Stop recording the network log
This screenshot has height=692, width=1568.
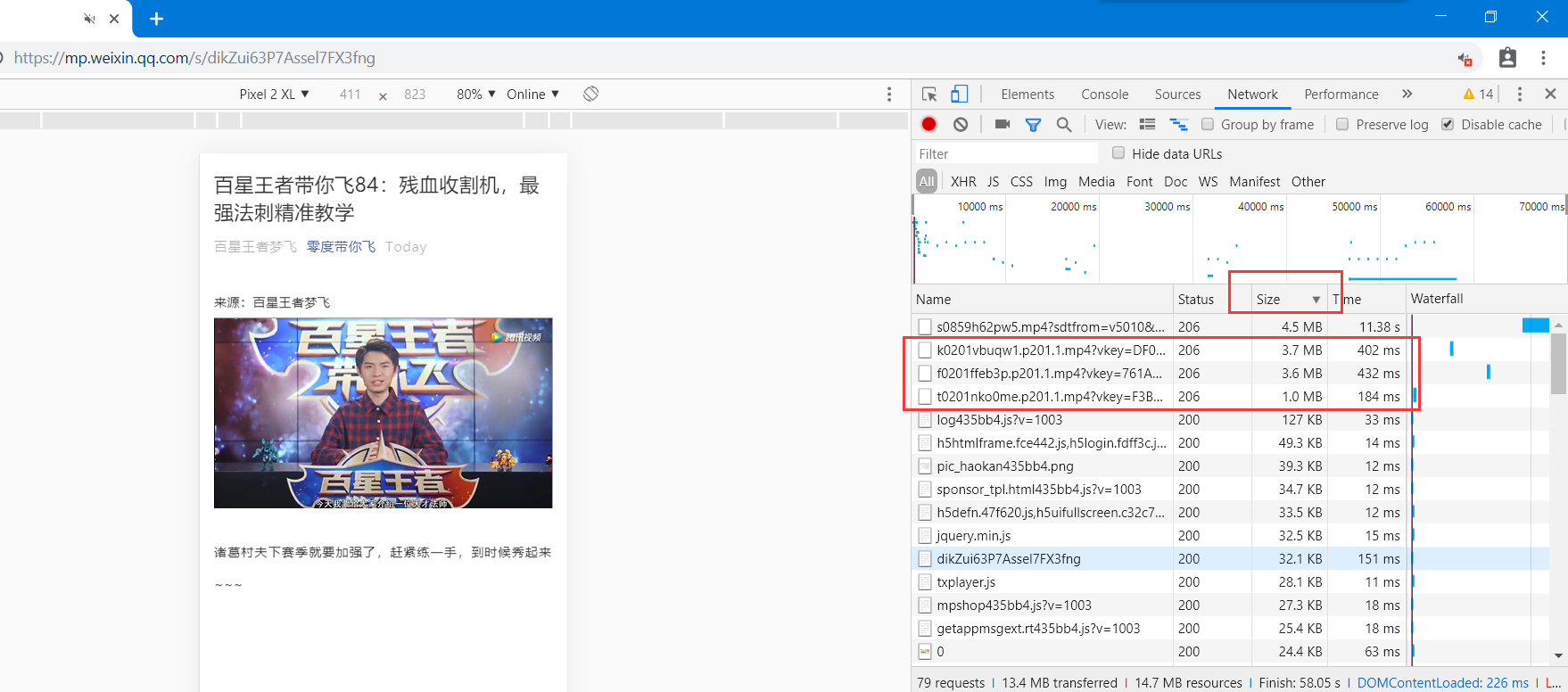(x=929, y=125)
